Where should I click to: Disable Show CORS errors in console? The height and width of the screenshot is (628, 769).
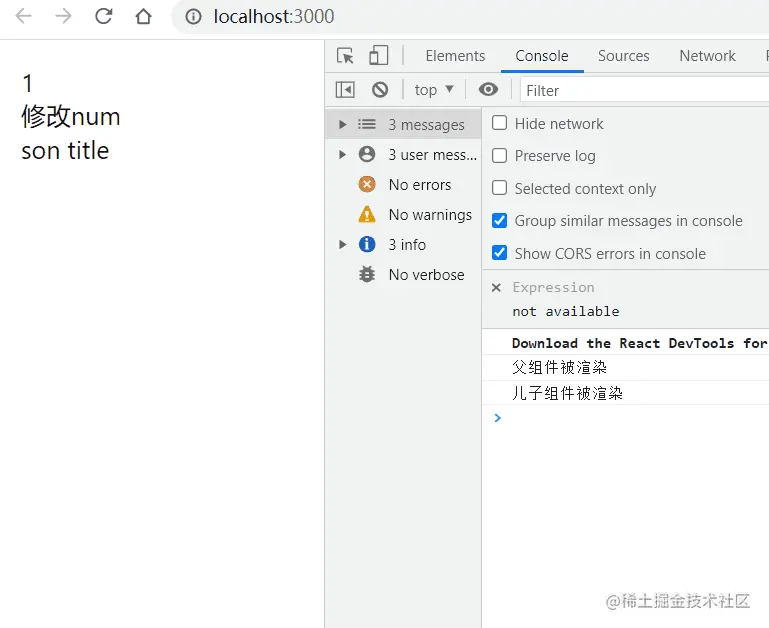tap(499, 253)
